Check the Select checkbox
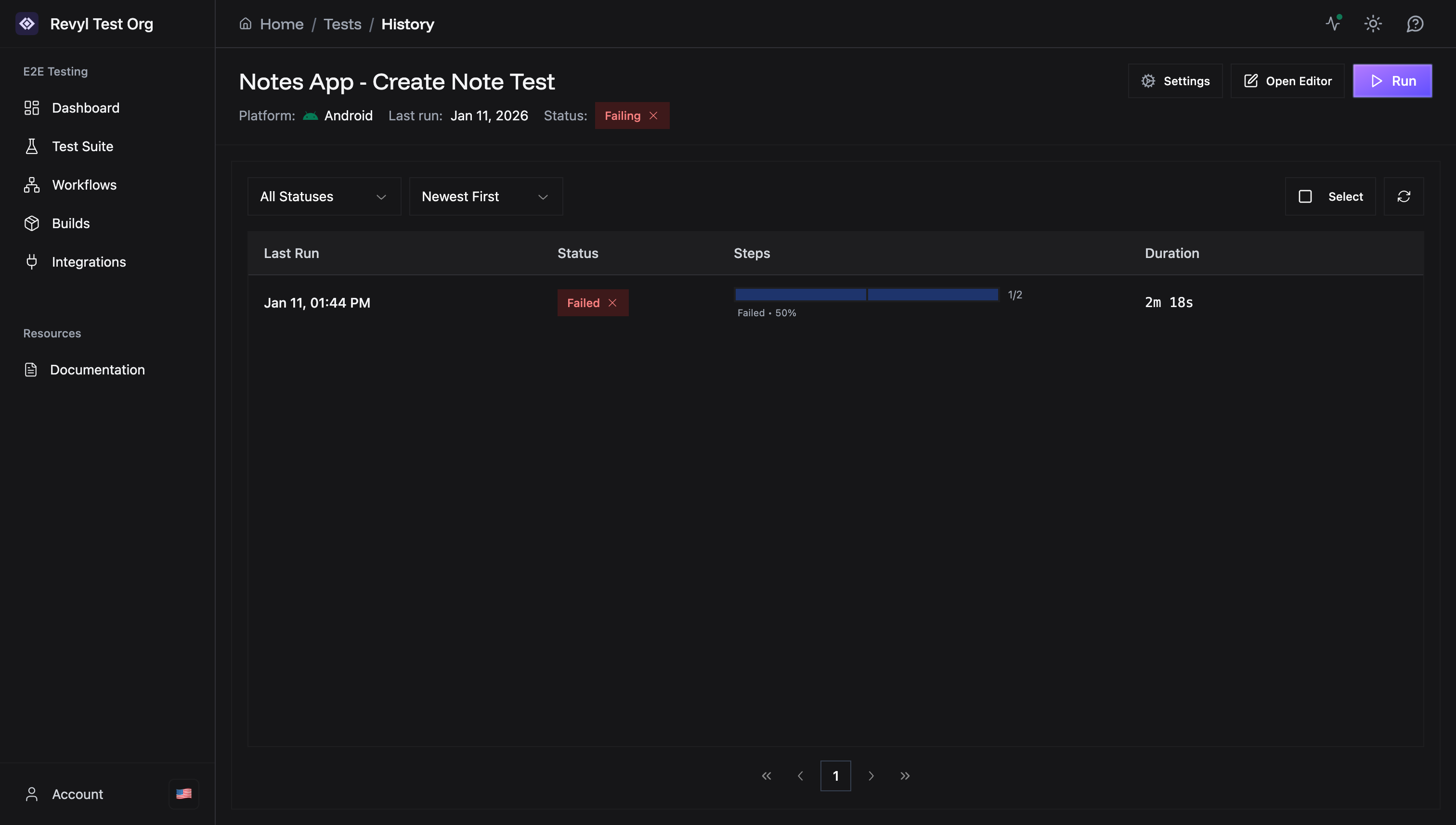 (x=1305, y=196)
